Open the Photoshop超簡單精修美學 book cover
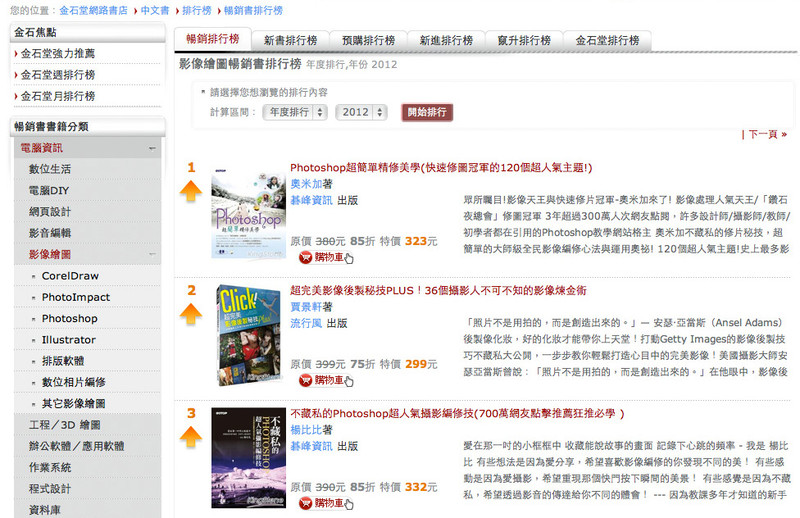The width and height of the screenshot is (800, 518). click(x=248, y=214)
